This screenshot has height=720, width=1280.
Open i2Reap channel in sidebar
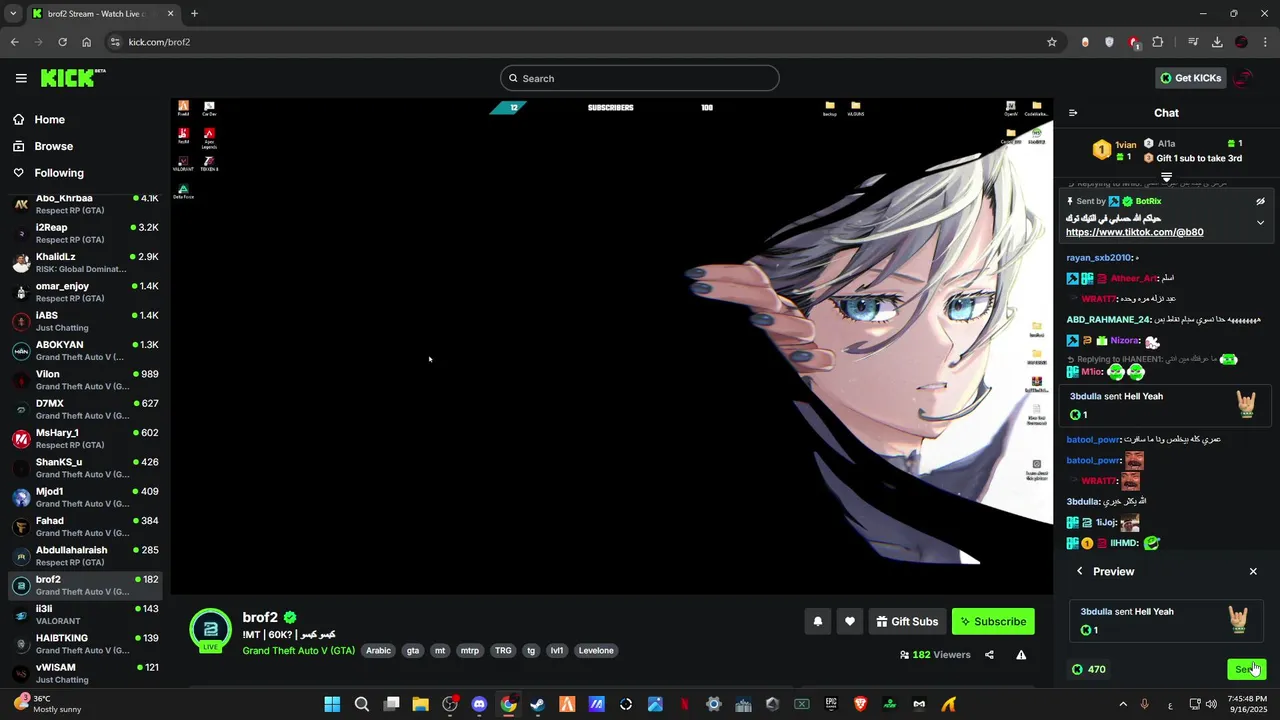(85, 233)
